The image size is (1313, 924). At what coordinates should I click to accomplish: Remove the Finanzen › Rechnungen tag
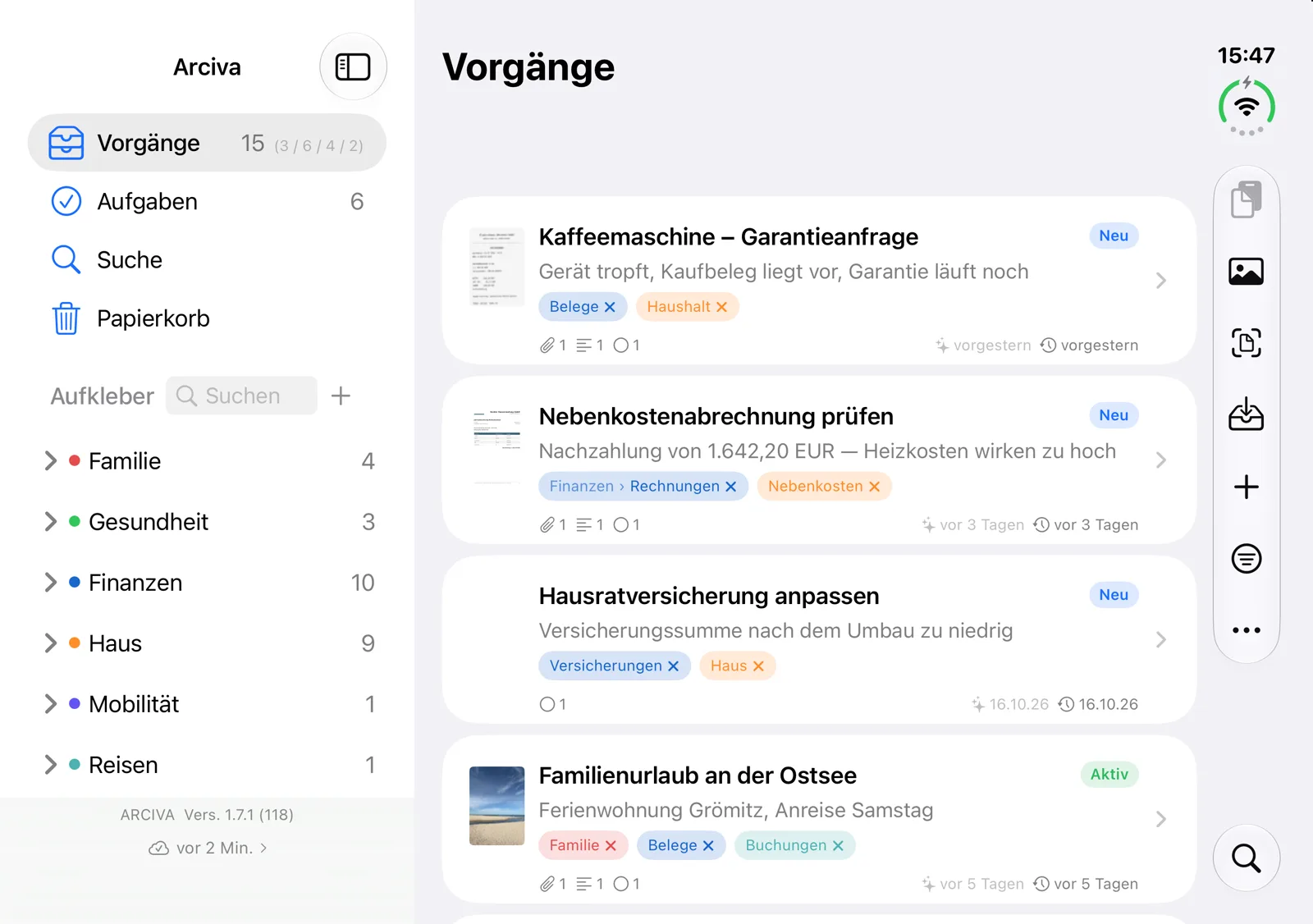point(731,487)
